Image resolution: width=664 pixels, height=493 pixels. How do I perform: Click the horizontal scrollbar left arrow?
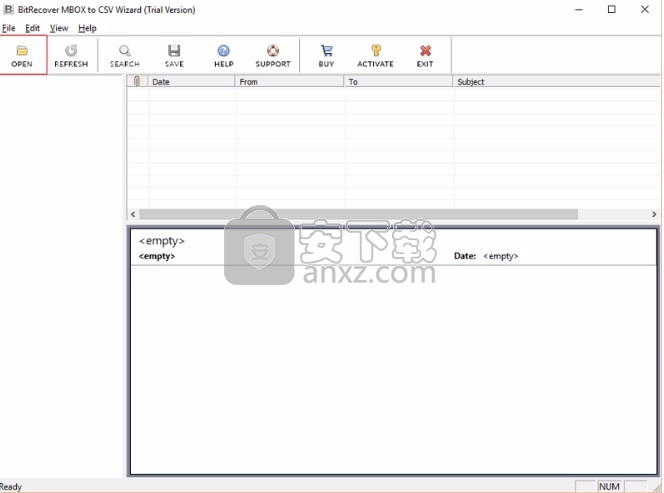133,214
